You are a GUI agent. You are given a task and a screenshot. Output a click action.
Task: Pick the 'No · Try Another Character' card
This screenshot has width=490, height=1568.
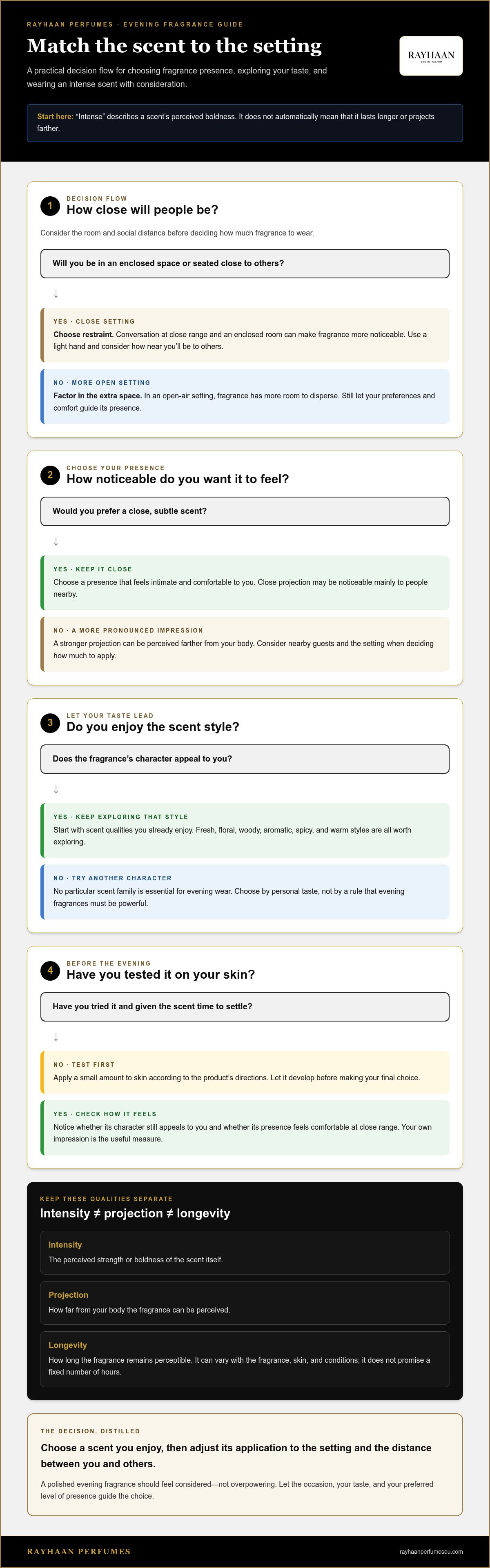[245, 892]
